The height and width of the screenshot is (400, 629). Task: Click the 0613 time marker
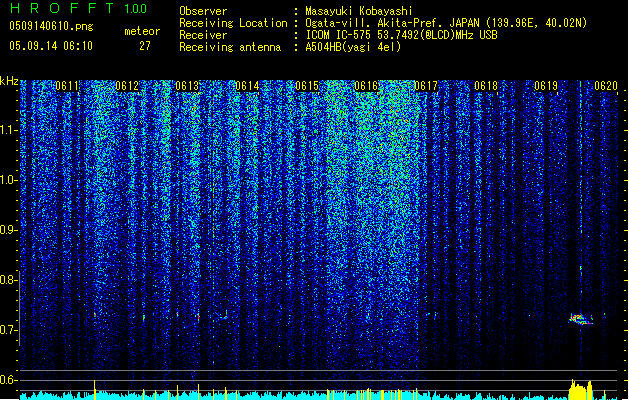(187, 86)
